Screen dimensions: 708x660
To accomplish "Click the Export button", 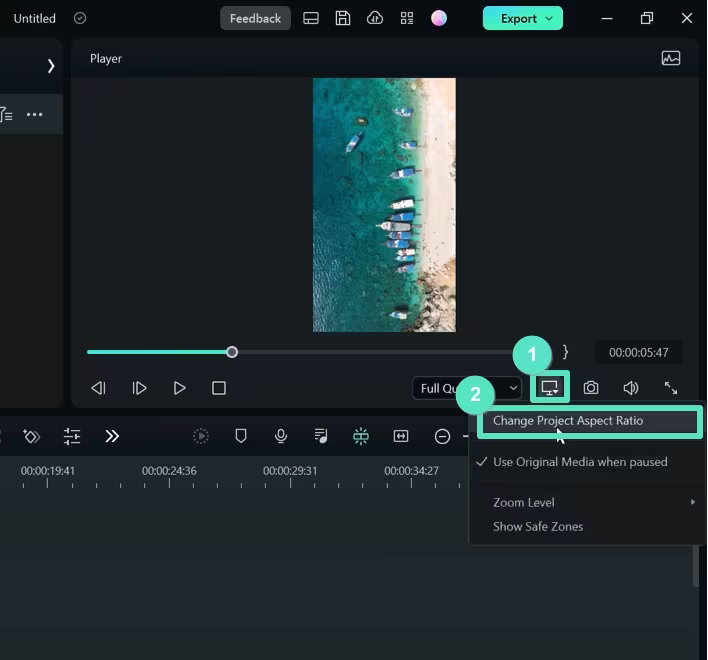I will point(522,18).
